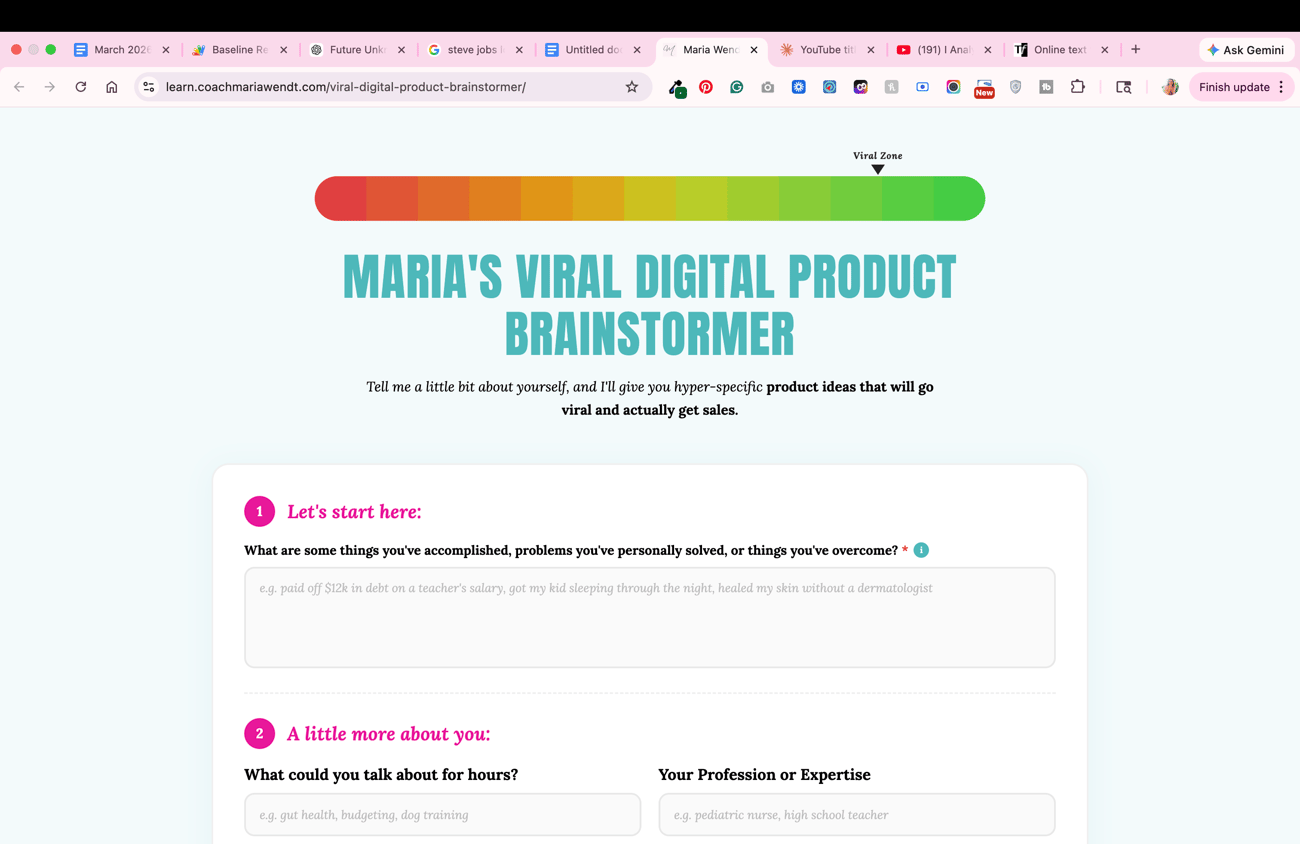Click the 'What could you talk about' field
This screenshot has width=1300, height=844.
(442, 815)
